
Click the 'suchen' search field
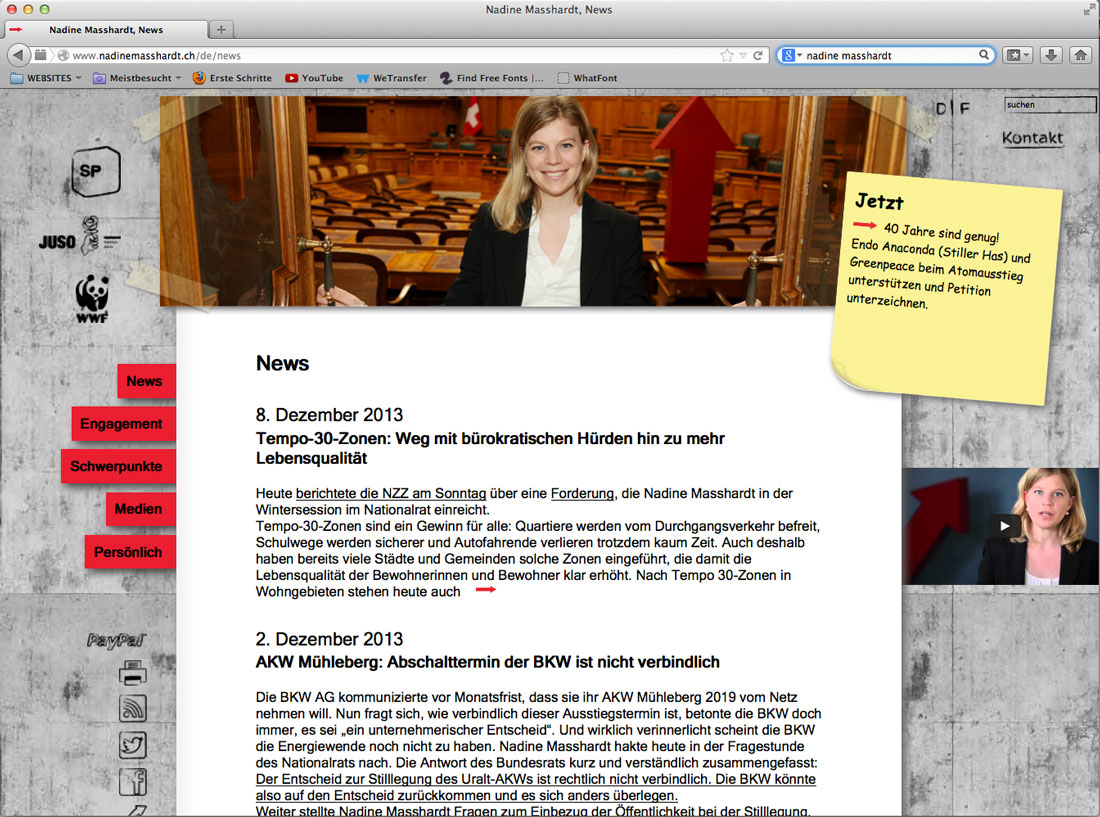coord(1049,105)
